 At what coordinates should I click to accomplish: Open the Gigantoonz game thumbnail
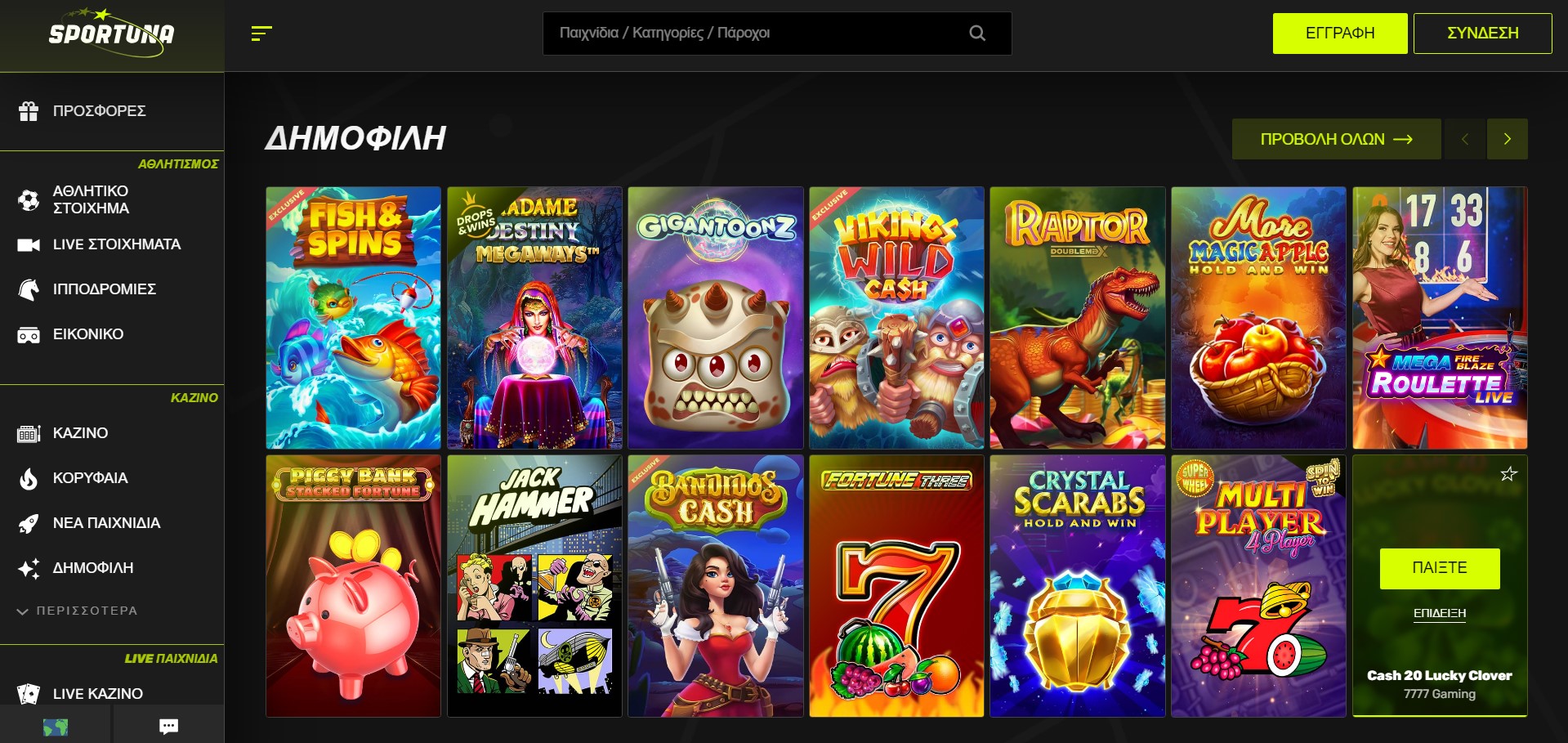click(x=716, y=318)
